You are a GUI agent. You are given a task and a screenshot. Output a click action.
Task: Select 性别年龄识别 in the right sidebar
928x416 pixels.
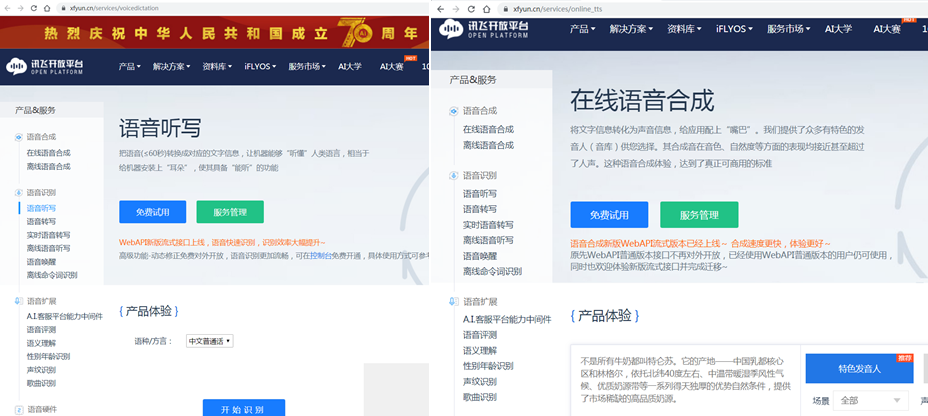(x=488, y=366)
